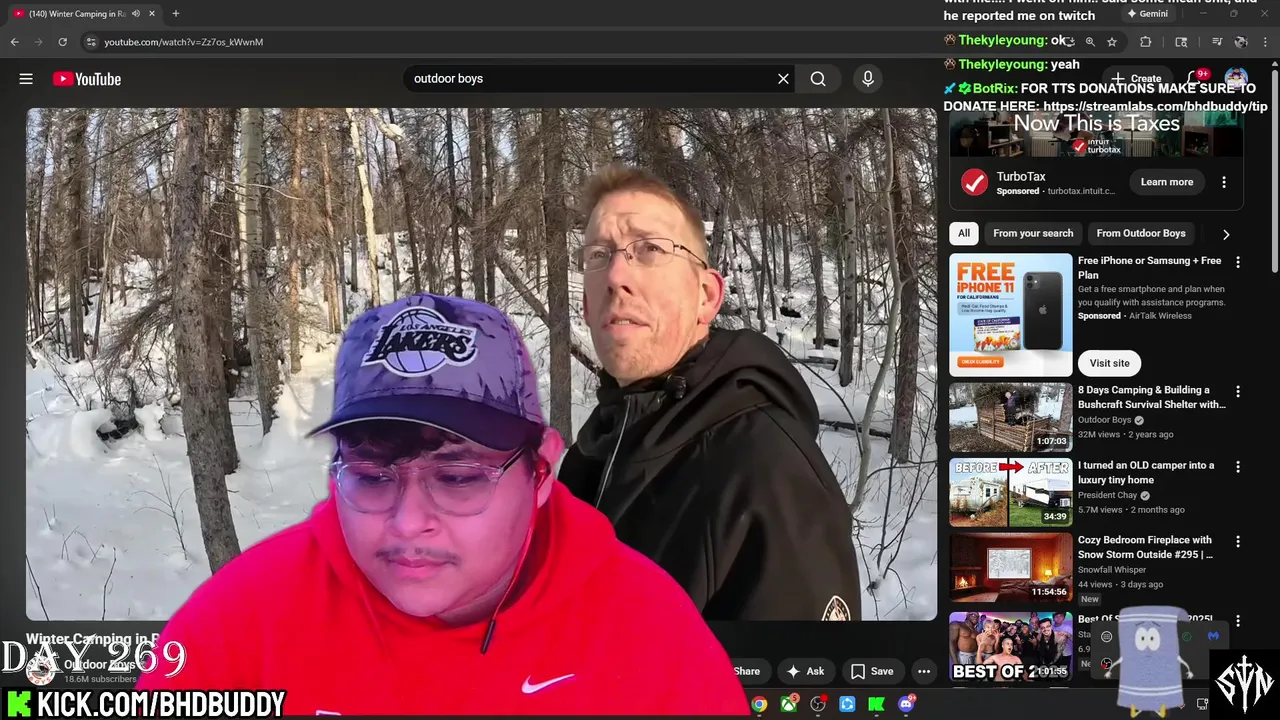1280x720 pixels.
Task: Click '32M views • 2 years ago' text
Action: pyautogui.click(x=1126, y=435)
